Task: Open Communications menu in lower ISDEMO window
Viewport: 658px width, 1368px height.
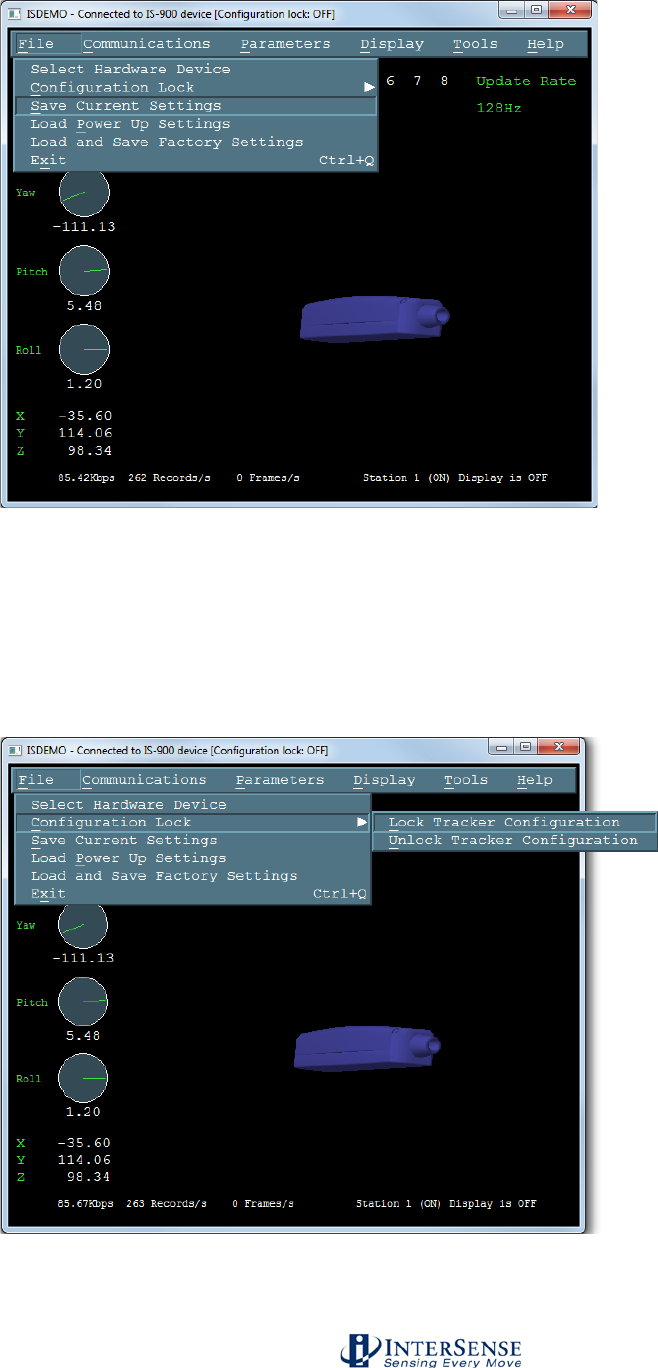Action: (x=144, y=780)
